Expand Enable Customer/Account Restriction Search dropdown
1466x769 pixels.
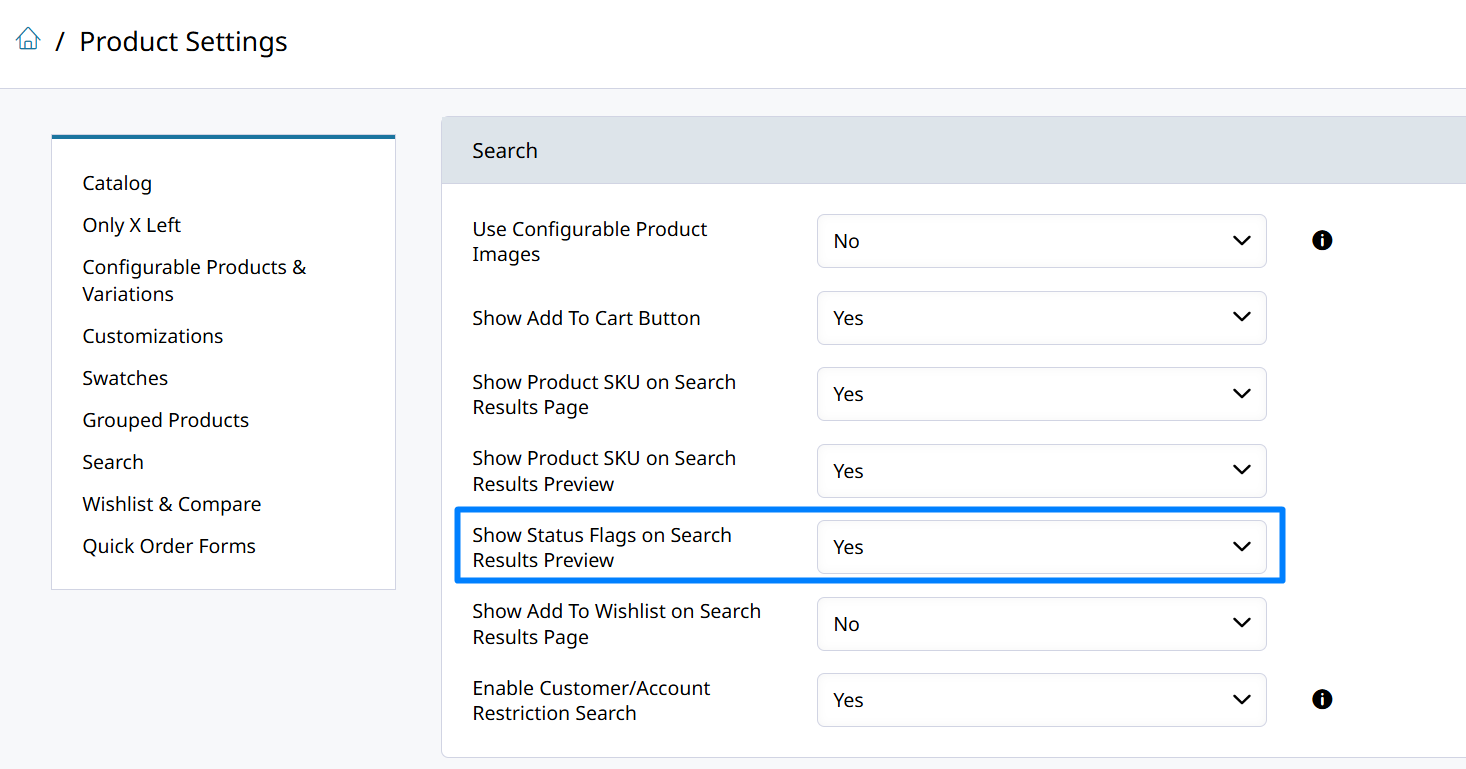[x=1041, y=700]
